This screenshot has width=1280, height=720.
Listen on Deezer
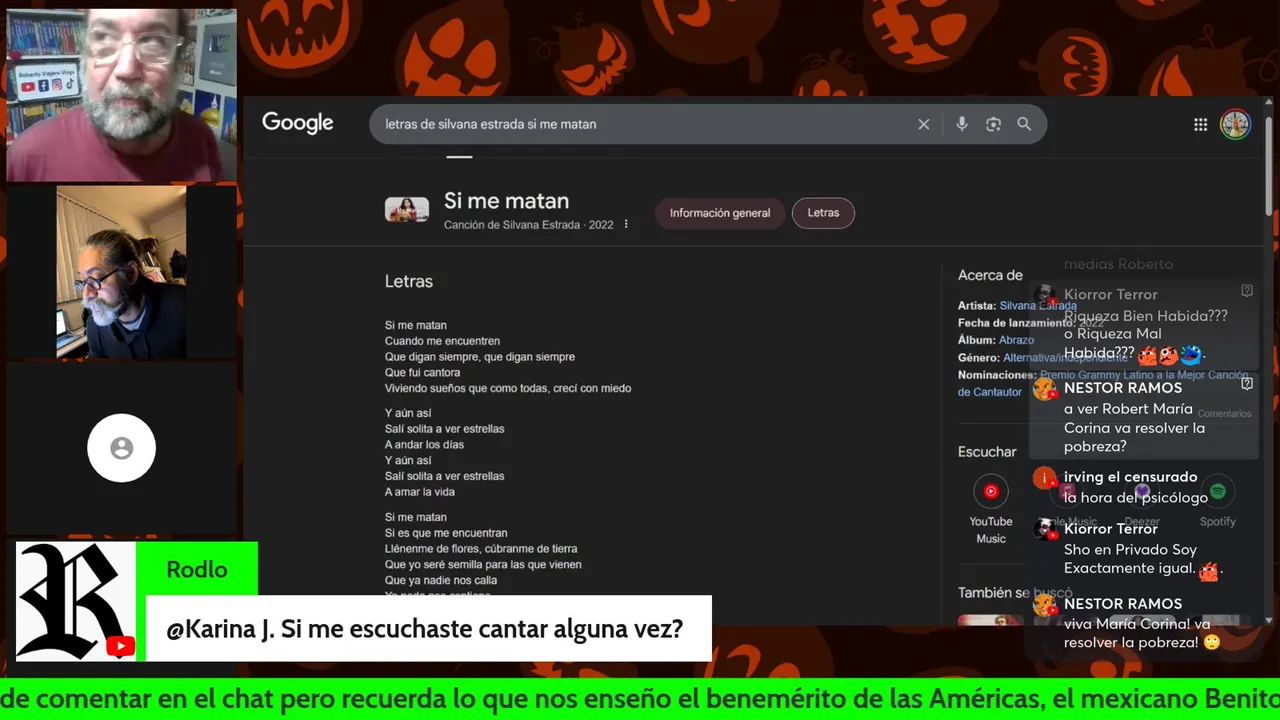tap(1142, 501)
